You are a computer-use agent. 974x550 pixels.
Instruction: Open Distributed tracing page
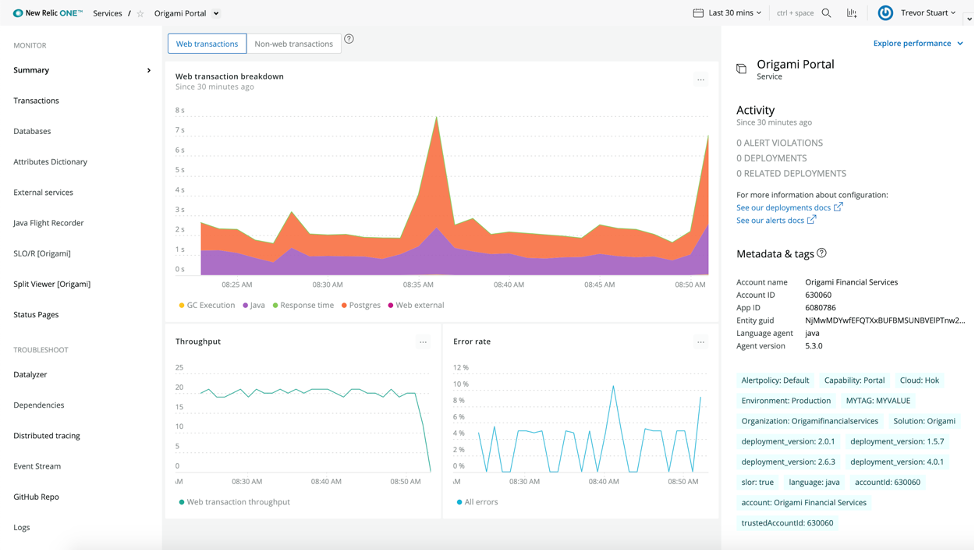coord(47,436)
